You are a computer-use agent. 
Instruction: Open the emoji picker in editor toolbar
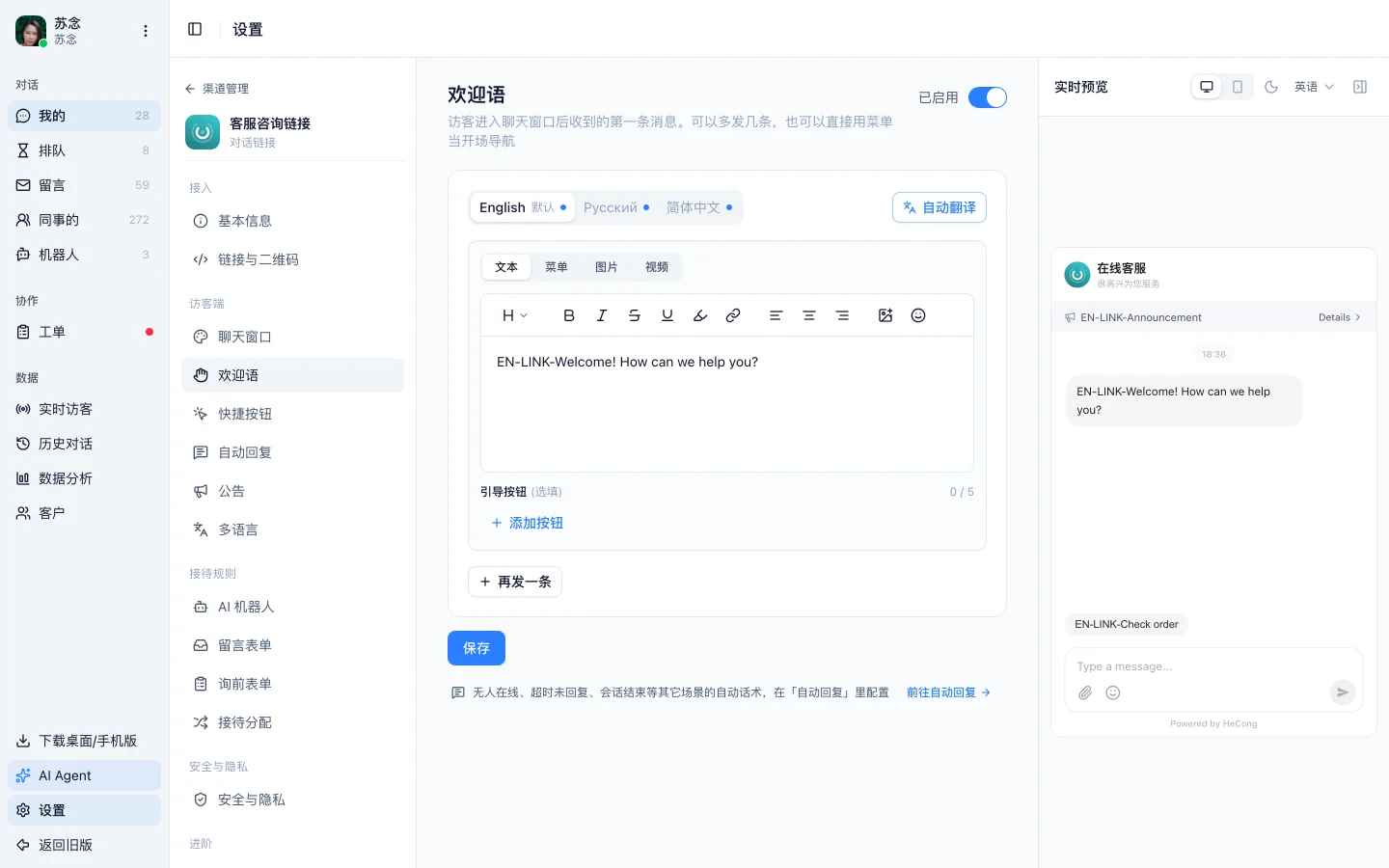coord(918,315)
